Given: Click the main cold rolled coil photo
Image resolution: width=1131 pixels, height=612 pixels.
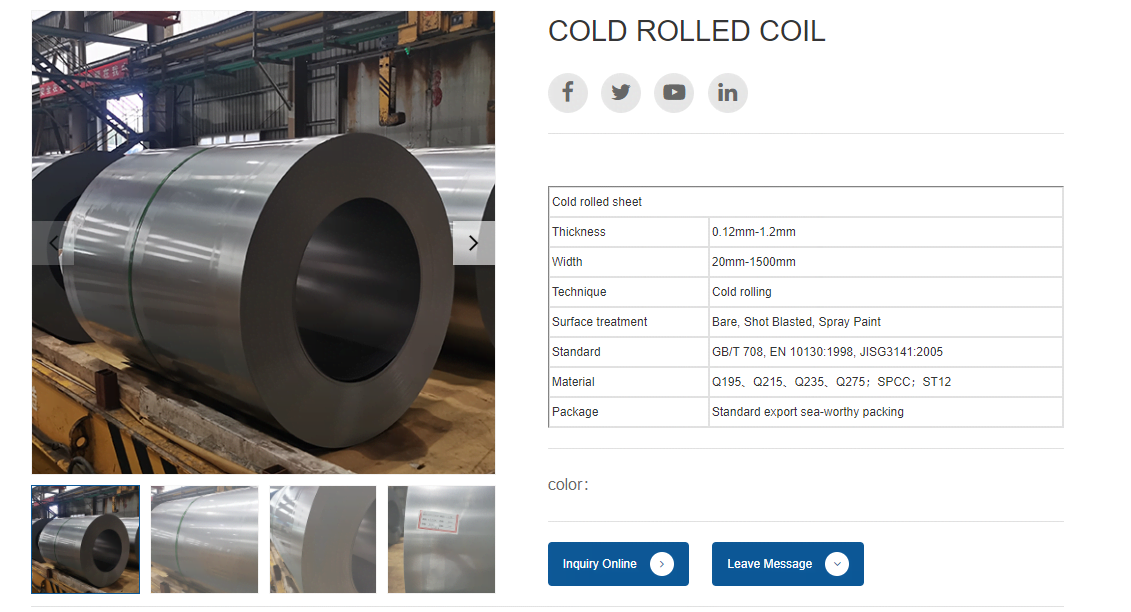Looking at the screenshot, I should (x=263, y=242).
